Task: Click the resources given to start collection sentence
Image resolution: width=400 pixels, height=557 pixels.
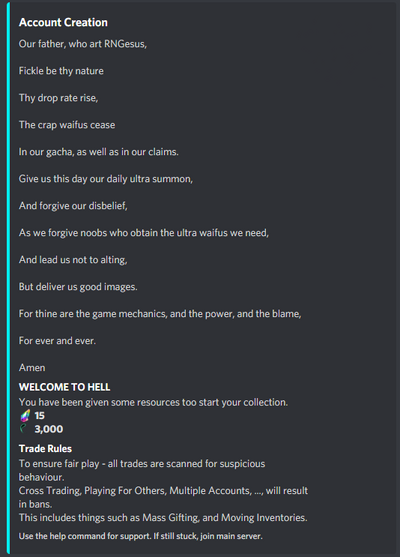Action: (153, 402)
